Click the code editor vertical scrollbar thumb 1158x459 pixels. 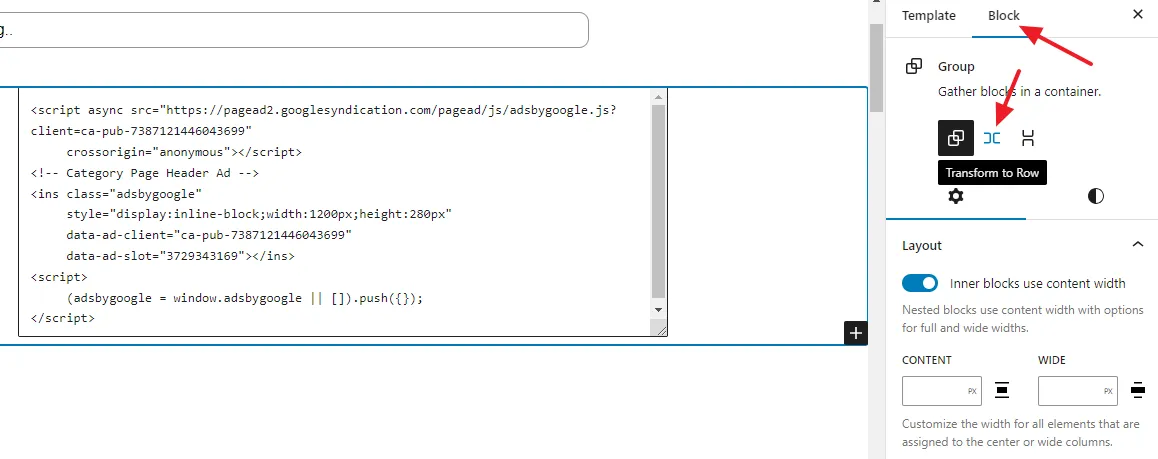[x=658, y=201]
